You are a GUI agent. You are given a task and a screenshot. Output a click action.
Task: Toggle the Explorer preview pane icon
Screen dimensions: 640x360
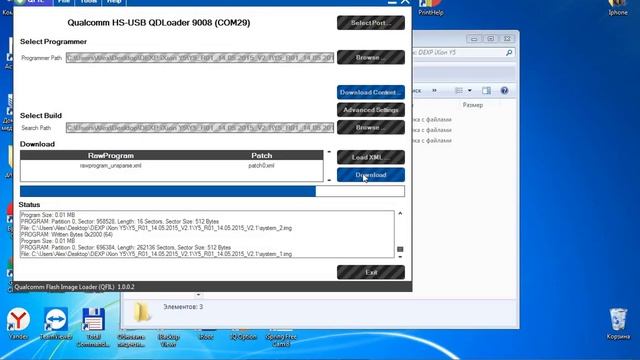(x=486, y=91)
